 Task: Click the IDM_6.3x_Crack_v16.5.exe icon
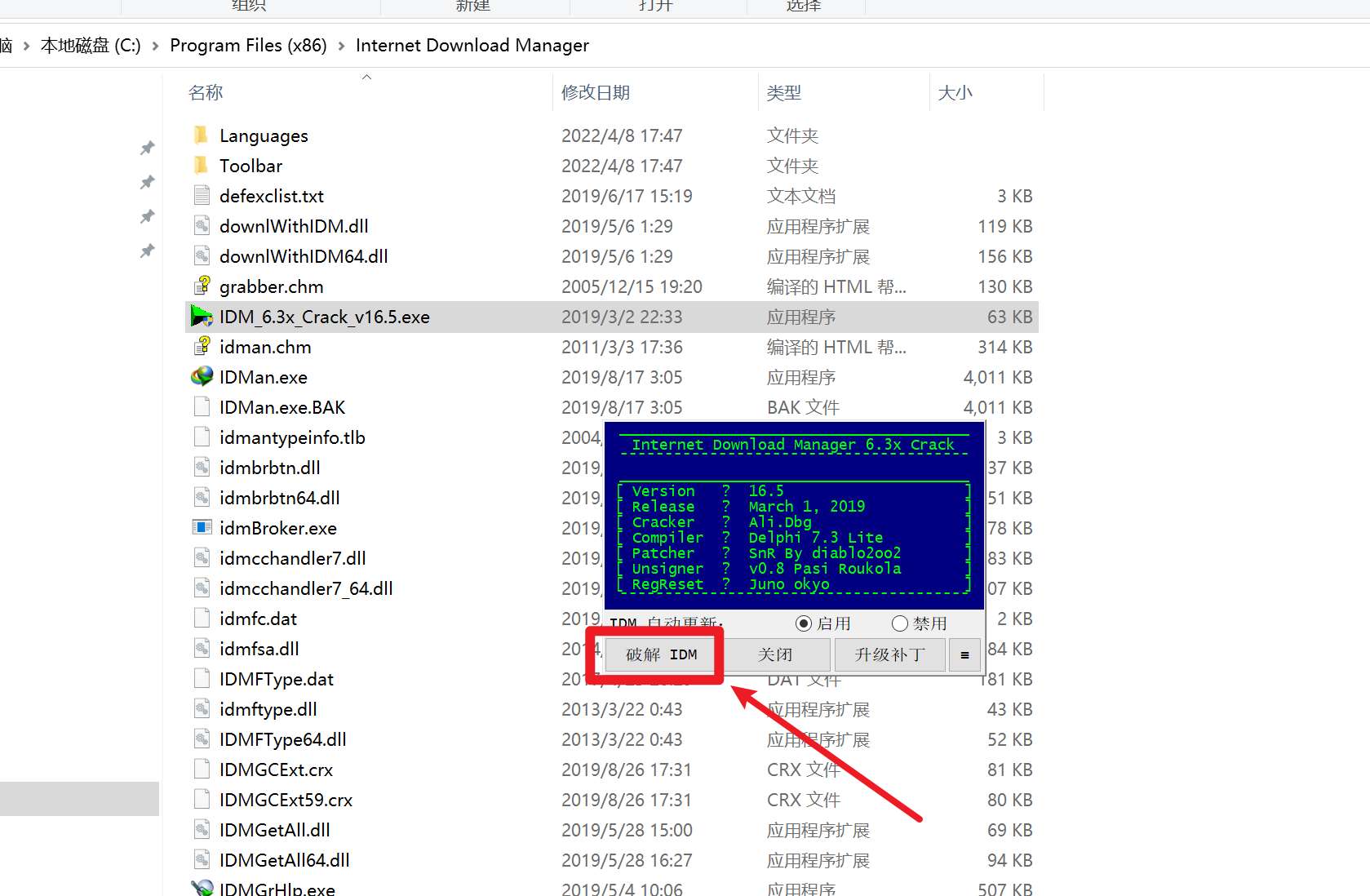pyautogui.click(x=202, y=317)
